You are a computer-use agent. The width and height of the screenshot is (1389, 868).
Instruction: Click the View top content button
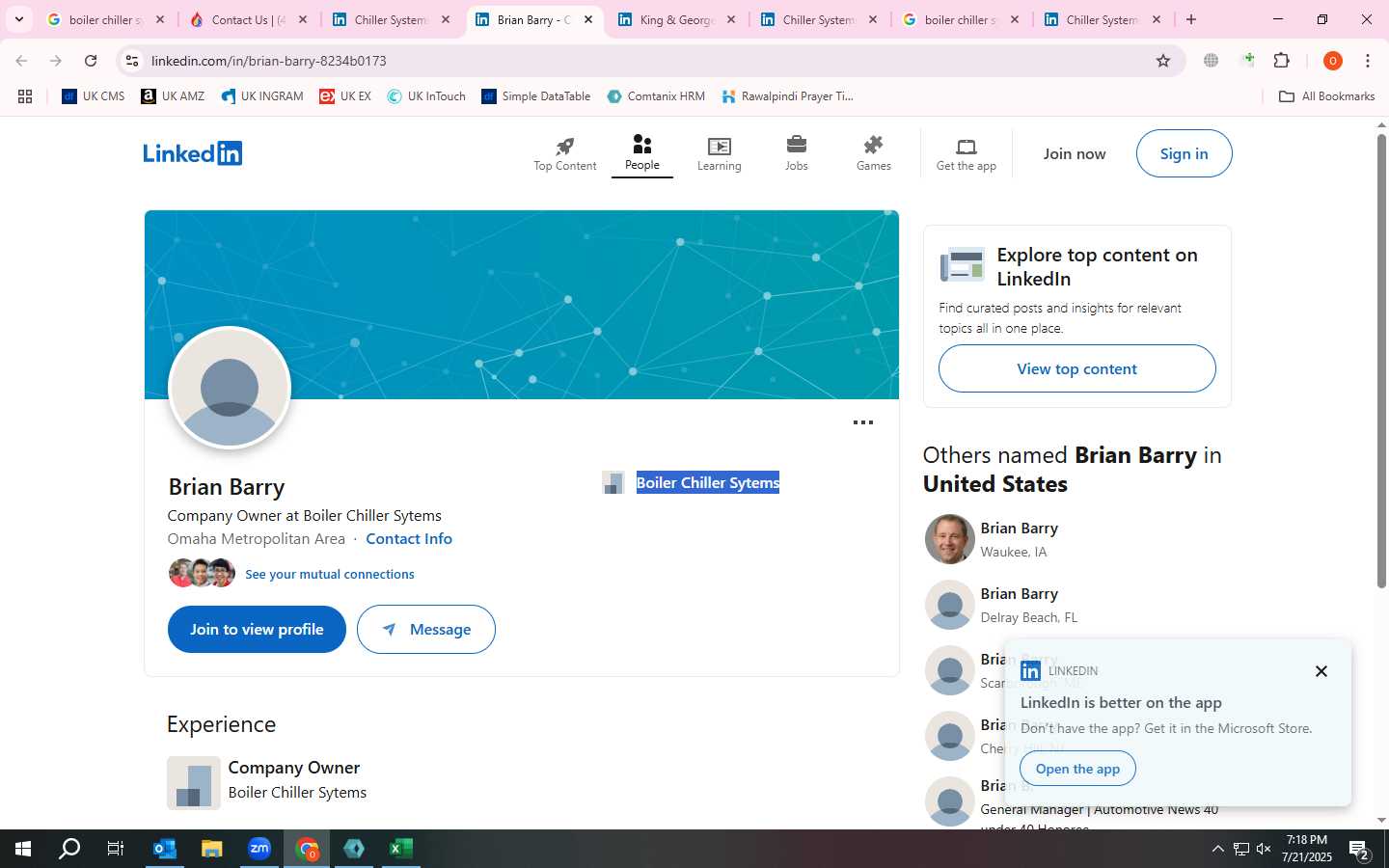(1076, 368)
